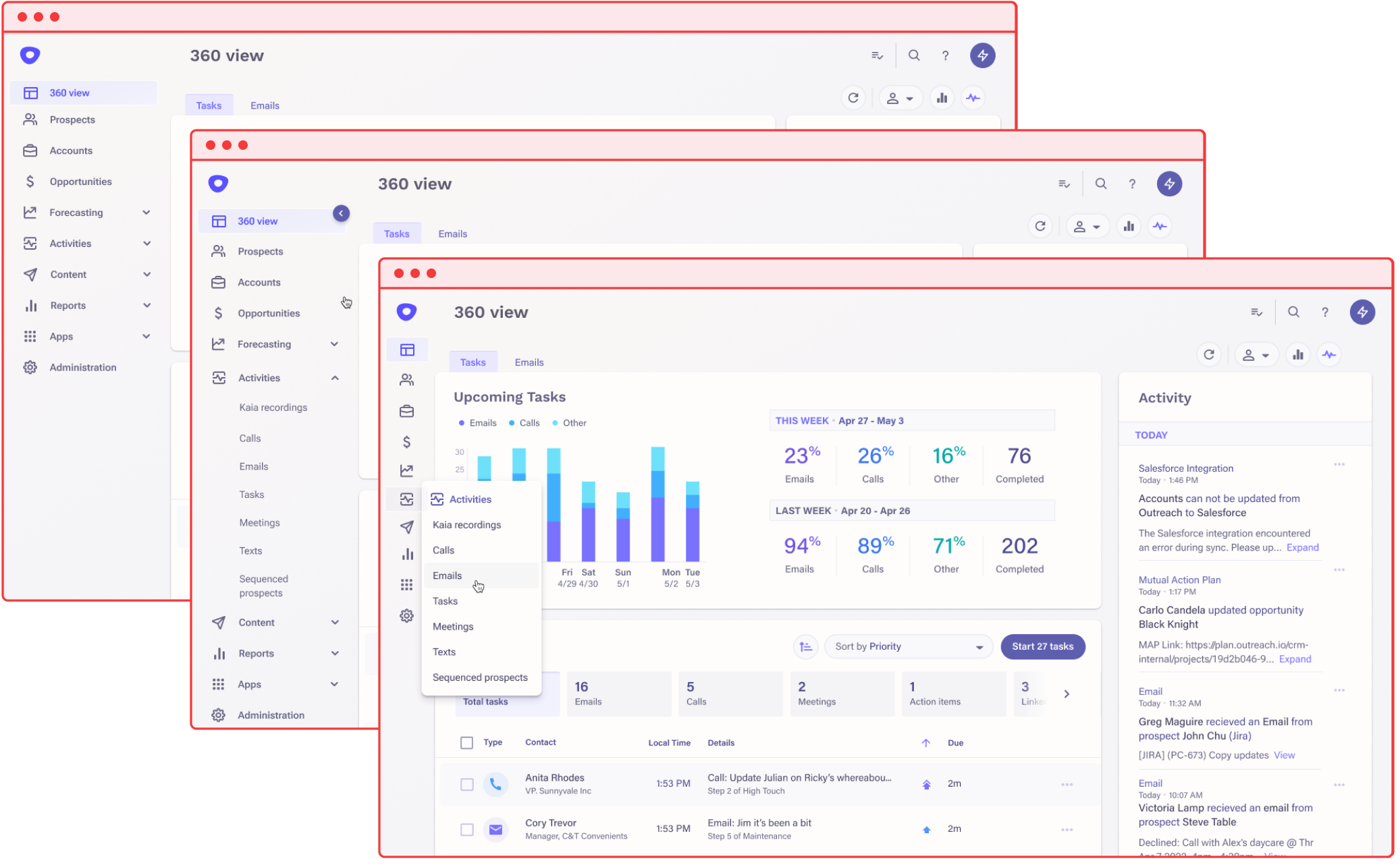
Task: Open the search magnifier in the front window
Action: [1293, 312]
